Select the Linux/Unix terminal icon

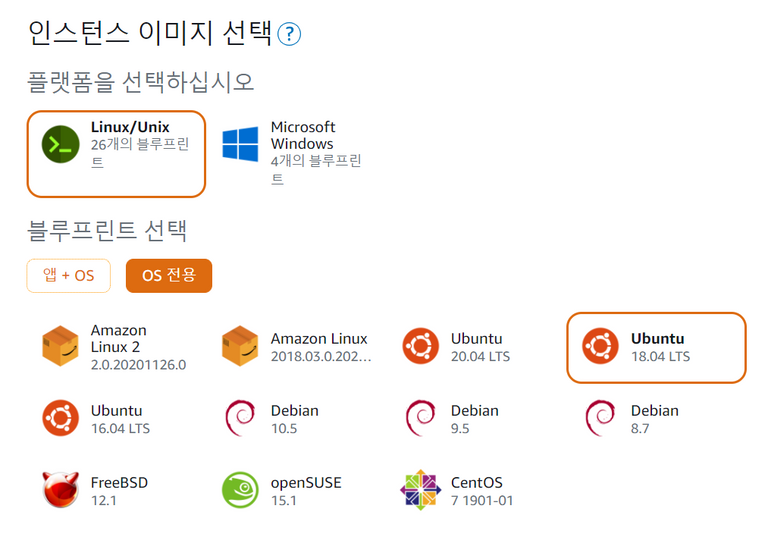pos(61,144)
